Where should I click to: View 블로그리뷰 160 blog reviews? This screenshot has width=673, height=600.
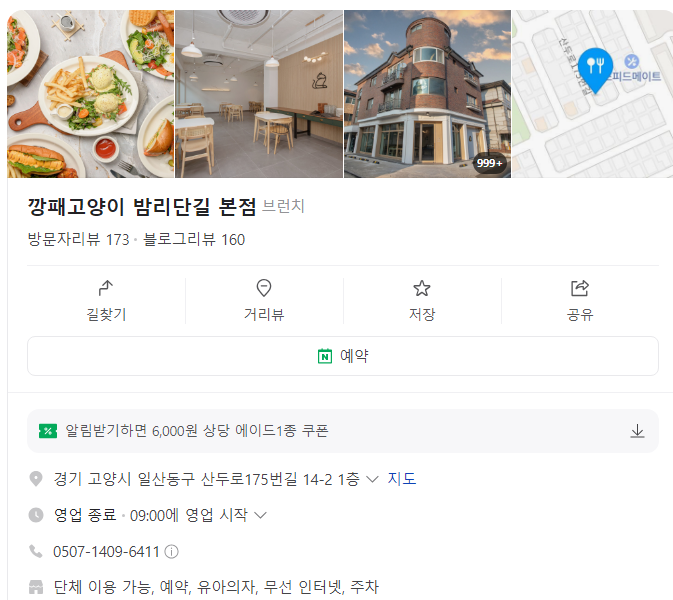pyautogui.click(x=194, y=239)
